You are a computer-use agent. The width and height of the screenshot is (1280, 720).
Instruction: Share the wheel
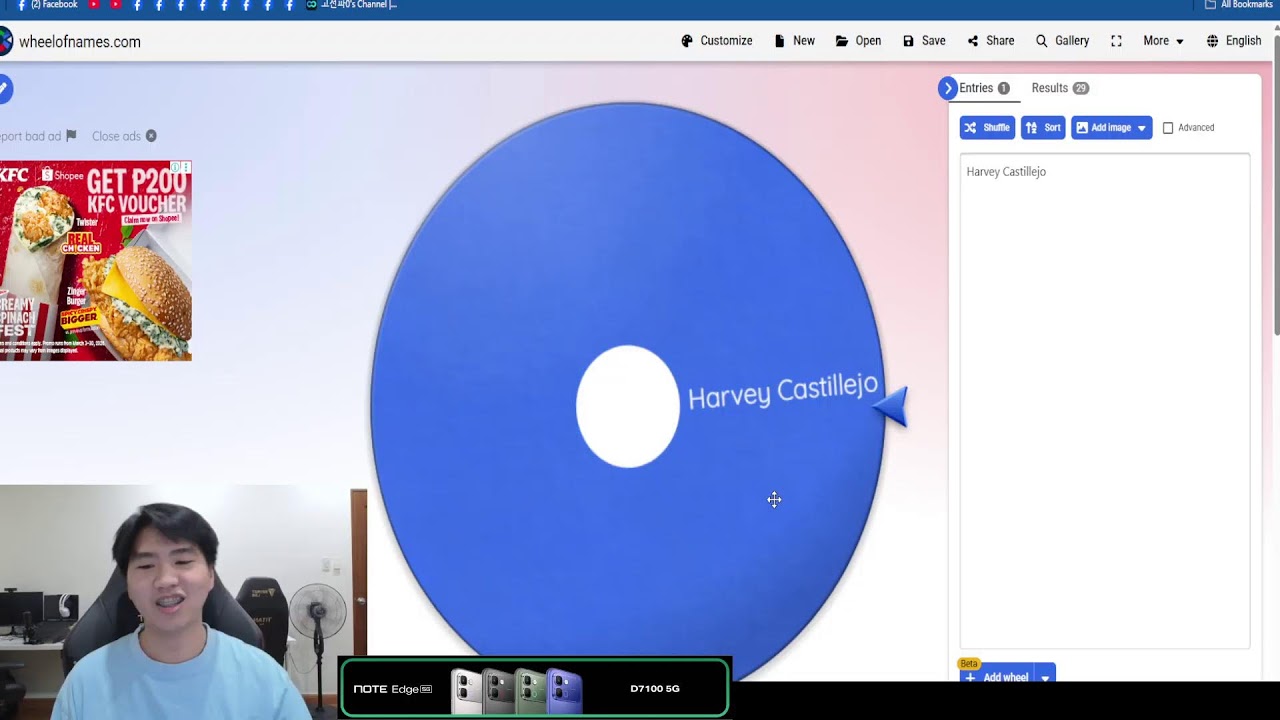pos(990,41)
